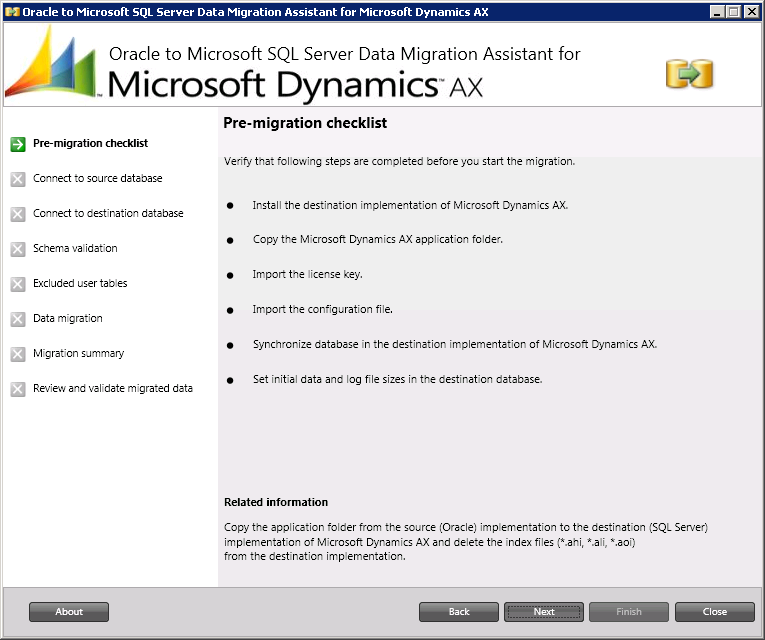This screenshot has height=640, width=765.
Task: Click the X icon beside Schema validation
Action: 18,249
